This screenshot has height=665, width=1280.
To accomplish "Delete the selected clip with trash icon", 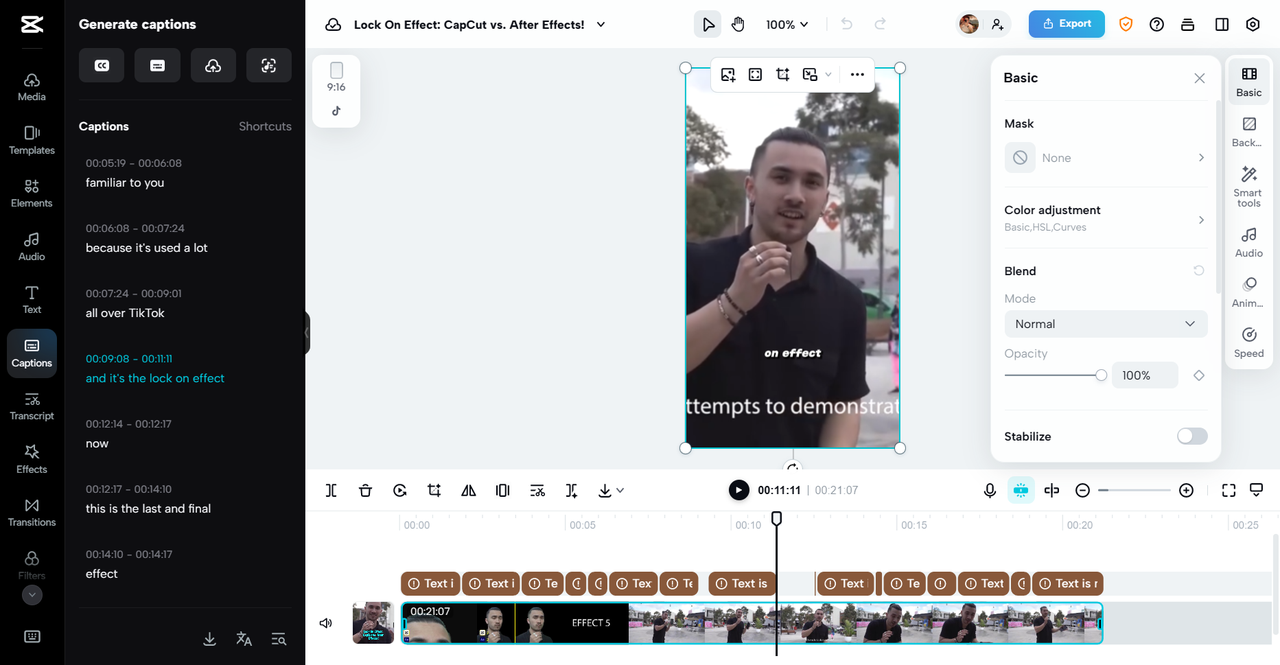I will 365,490.
